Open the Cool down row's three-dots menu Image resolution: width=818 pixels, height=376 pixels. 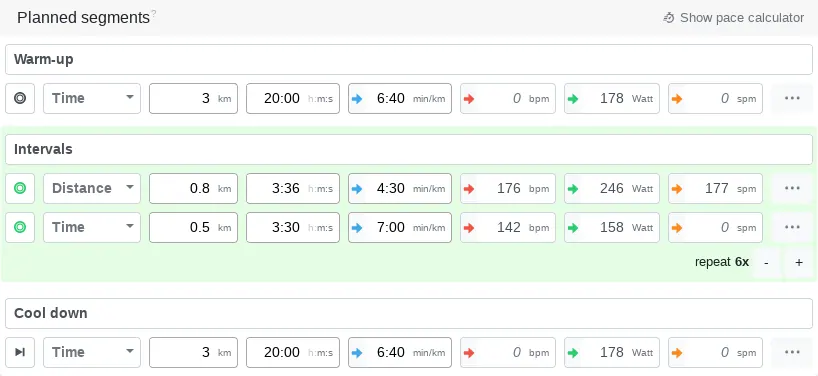tap(792, 353)
